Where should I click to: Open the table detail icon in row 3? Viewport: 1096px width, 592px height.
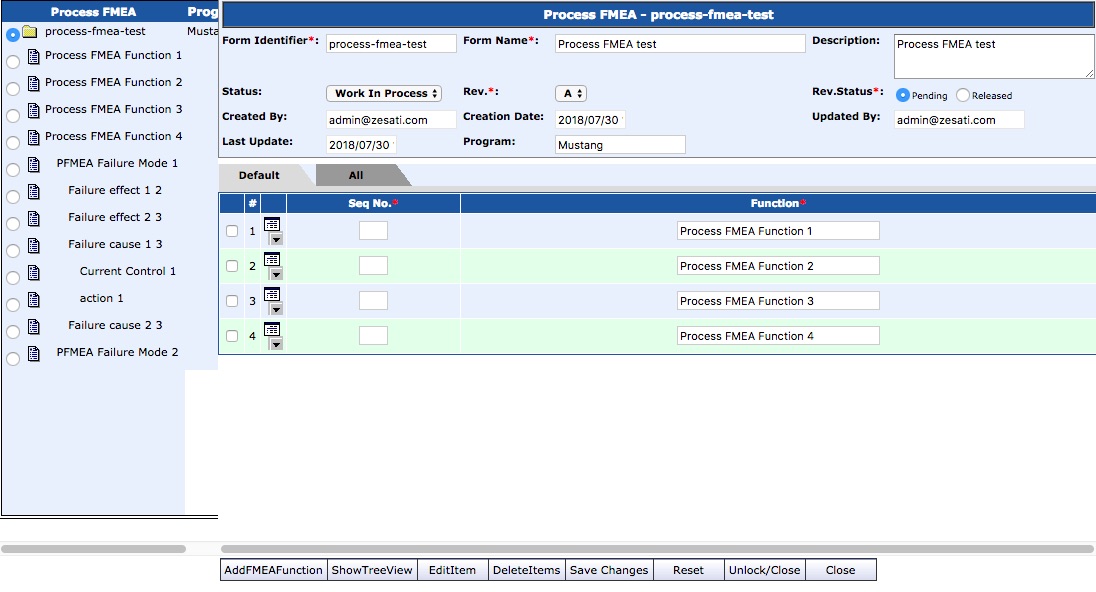click(274, 293)
